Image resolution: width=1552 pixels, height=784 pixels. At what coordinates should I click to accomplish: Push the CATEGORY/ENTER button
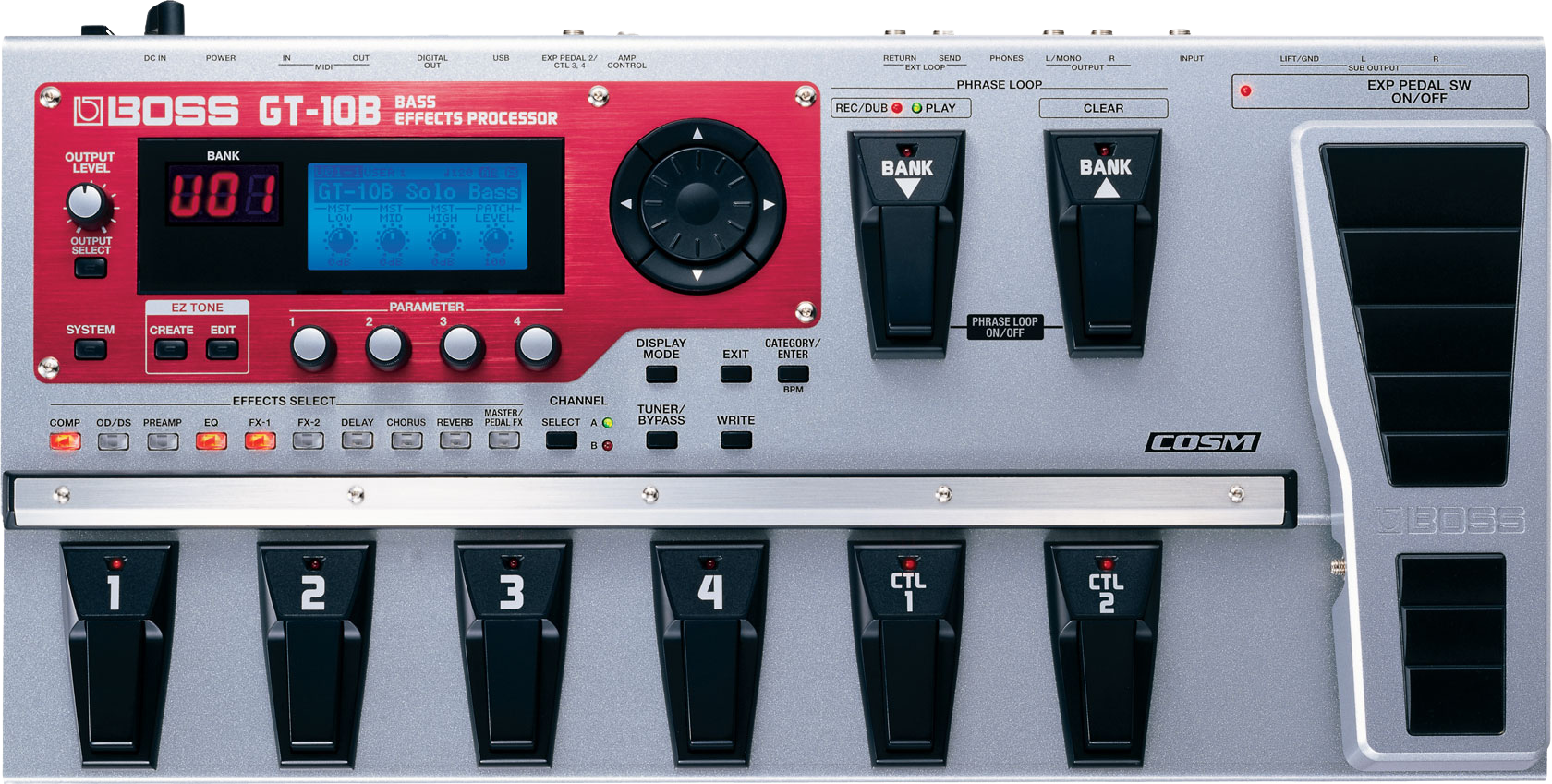coord(793,374)
